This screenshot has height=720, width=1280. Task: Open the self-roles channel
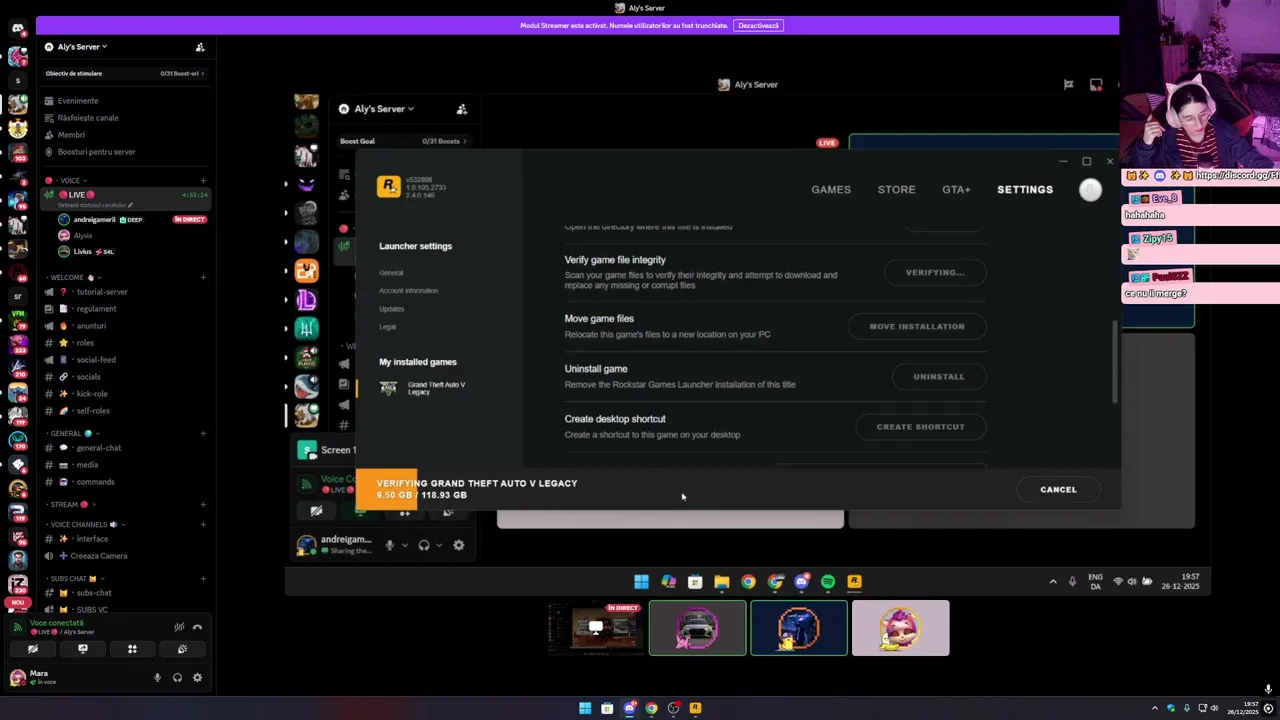pyautogui.click(x=124, y=411)
